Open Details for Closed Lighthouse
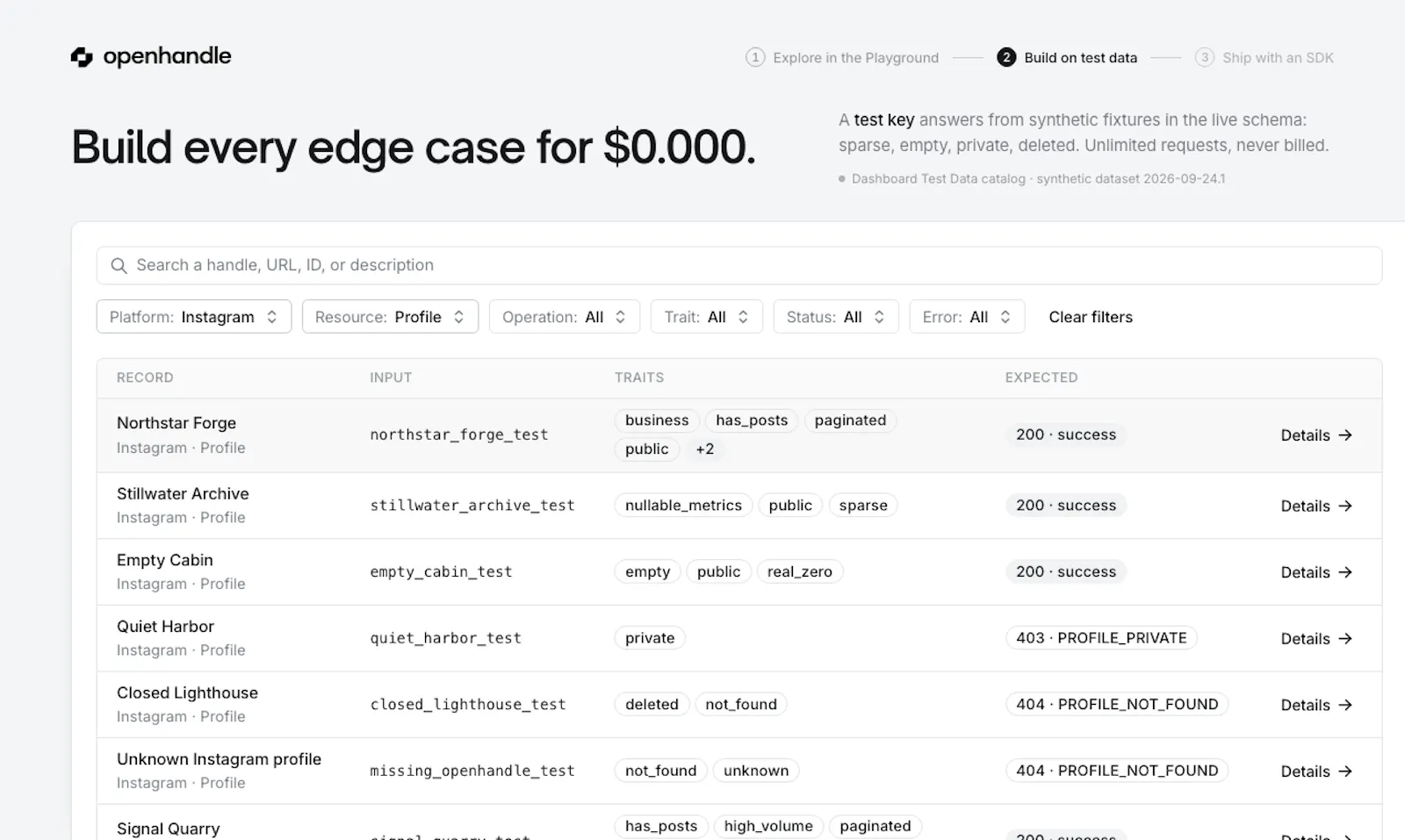1405x840 pixels. (x=1316, y=705)
